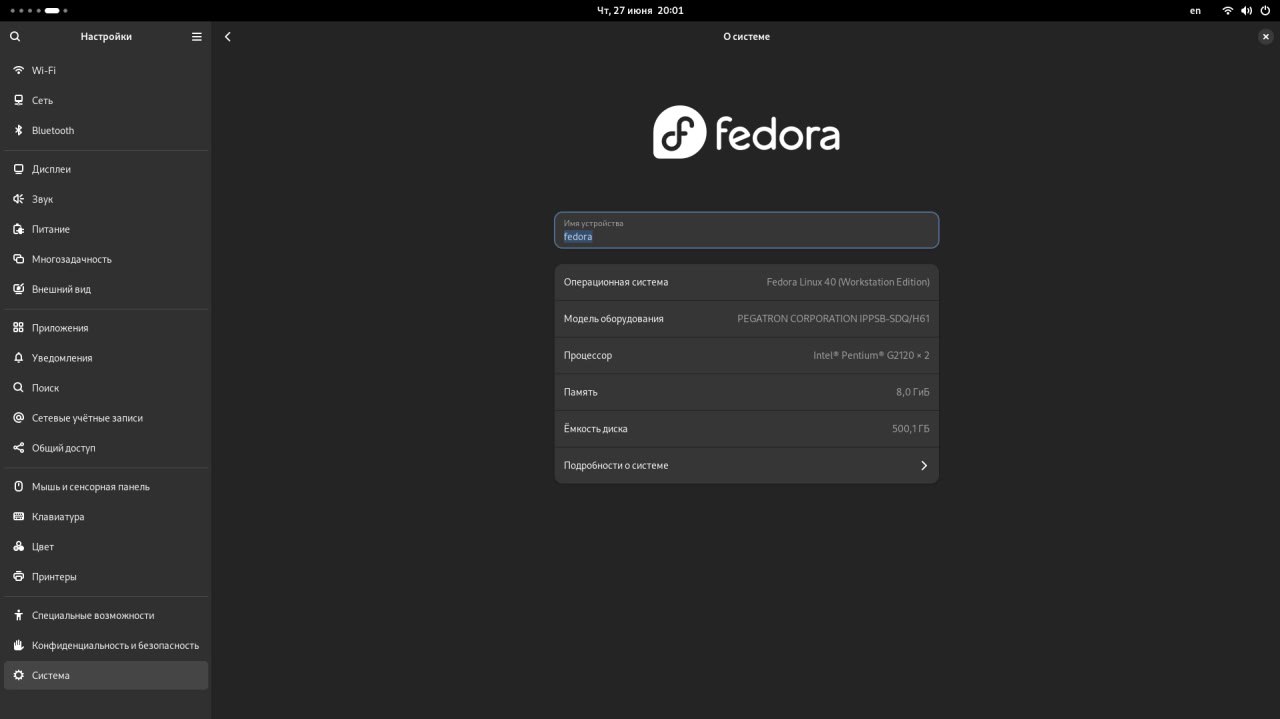
Task: Click the Приложения grid icon
Action: 18,328
